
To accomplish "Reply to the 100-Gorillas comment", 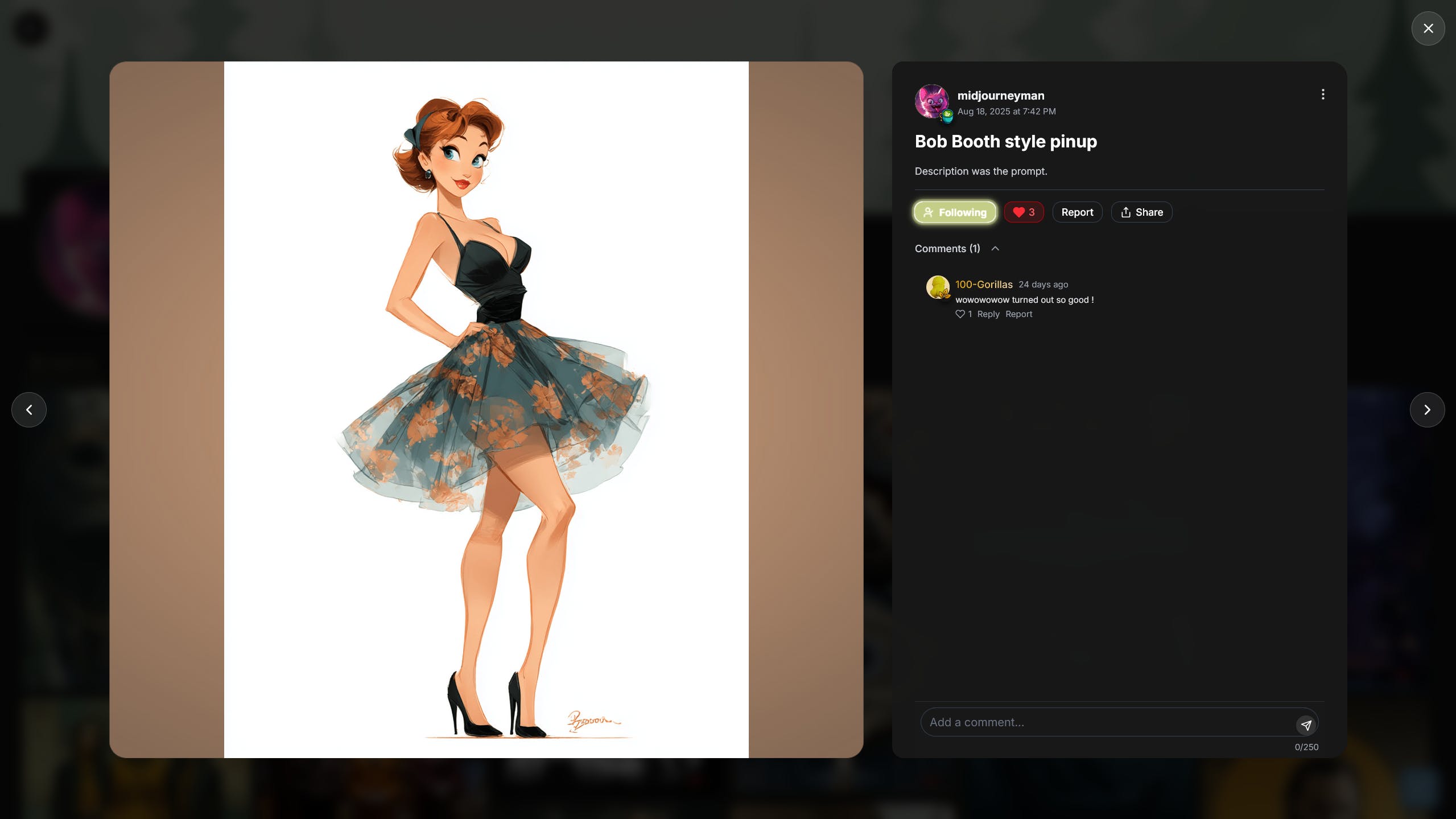I will pos(988,314).
